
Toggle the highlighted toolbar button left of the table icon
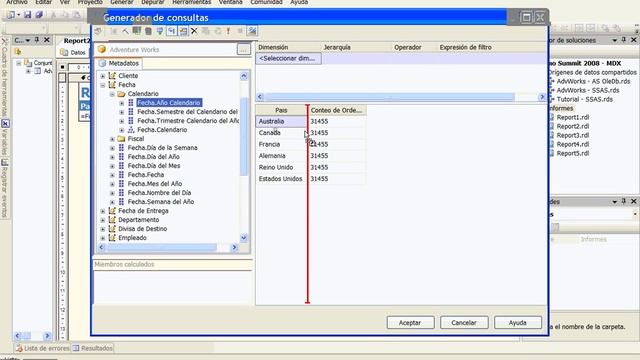pos(171,31)
